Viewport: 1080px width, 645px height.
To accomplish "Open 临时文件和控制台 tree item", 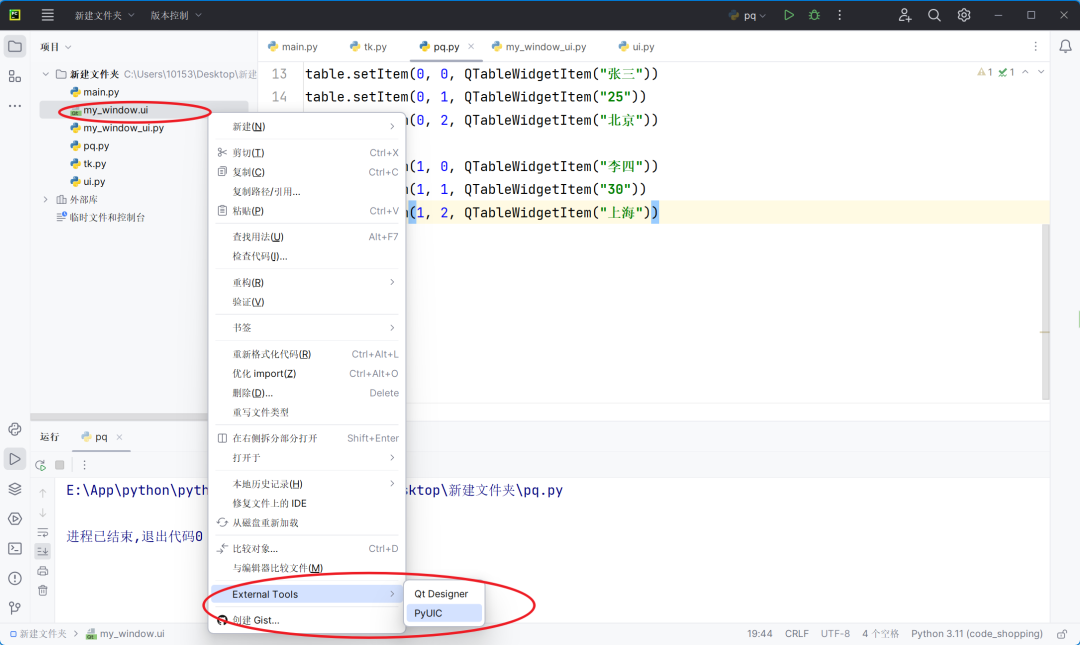I will pos(101,217).
